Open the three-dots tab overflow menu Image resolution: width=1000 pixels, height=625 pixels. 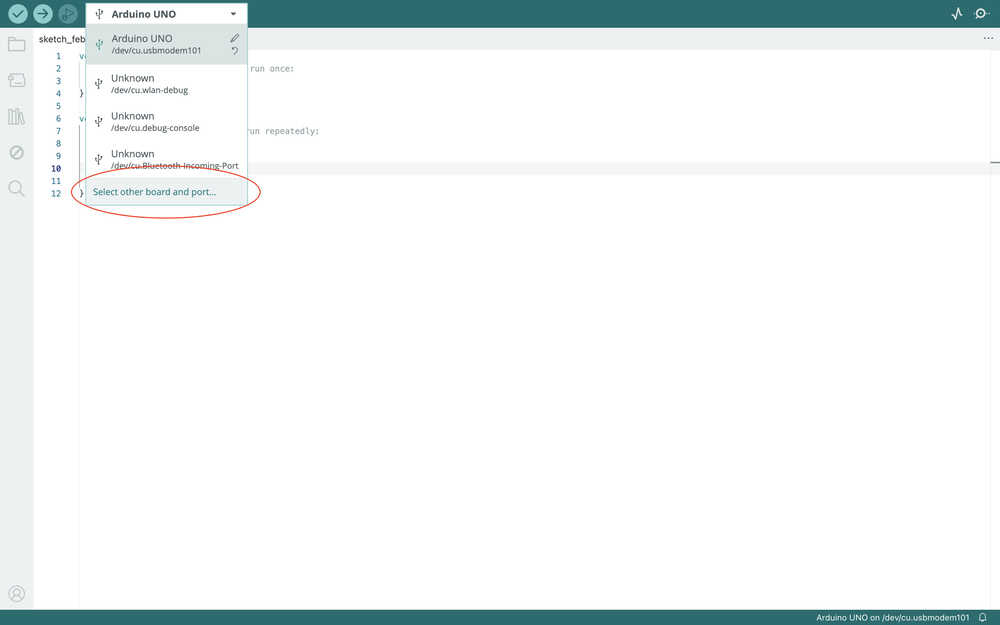(988, 38)
